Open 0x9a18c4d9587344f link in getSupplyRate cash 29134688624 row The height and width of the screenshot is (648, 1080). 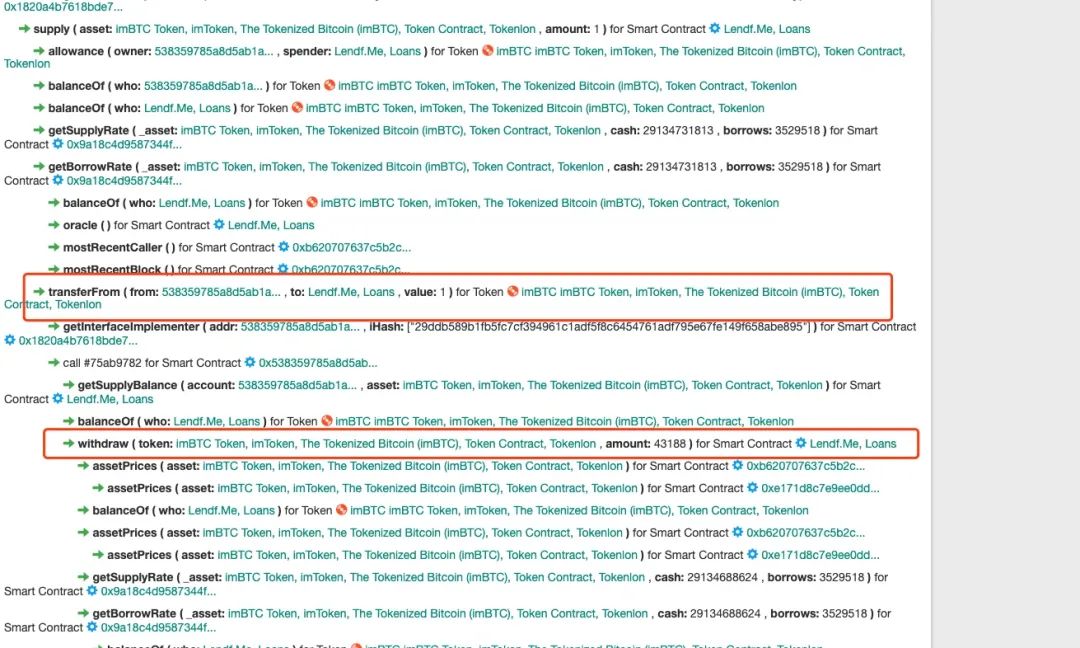tap(158, 592)
